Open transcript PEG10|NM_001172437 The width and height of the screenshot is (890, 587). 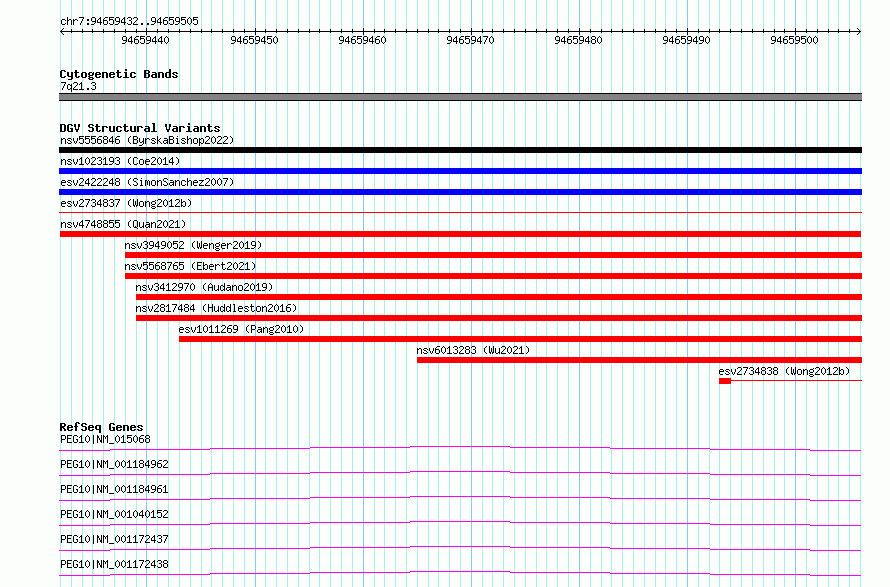tap(114, 539)
